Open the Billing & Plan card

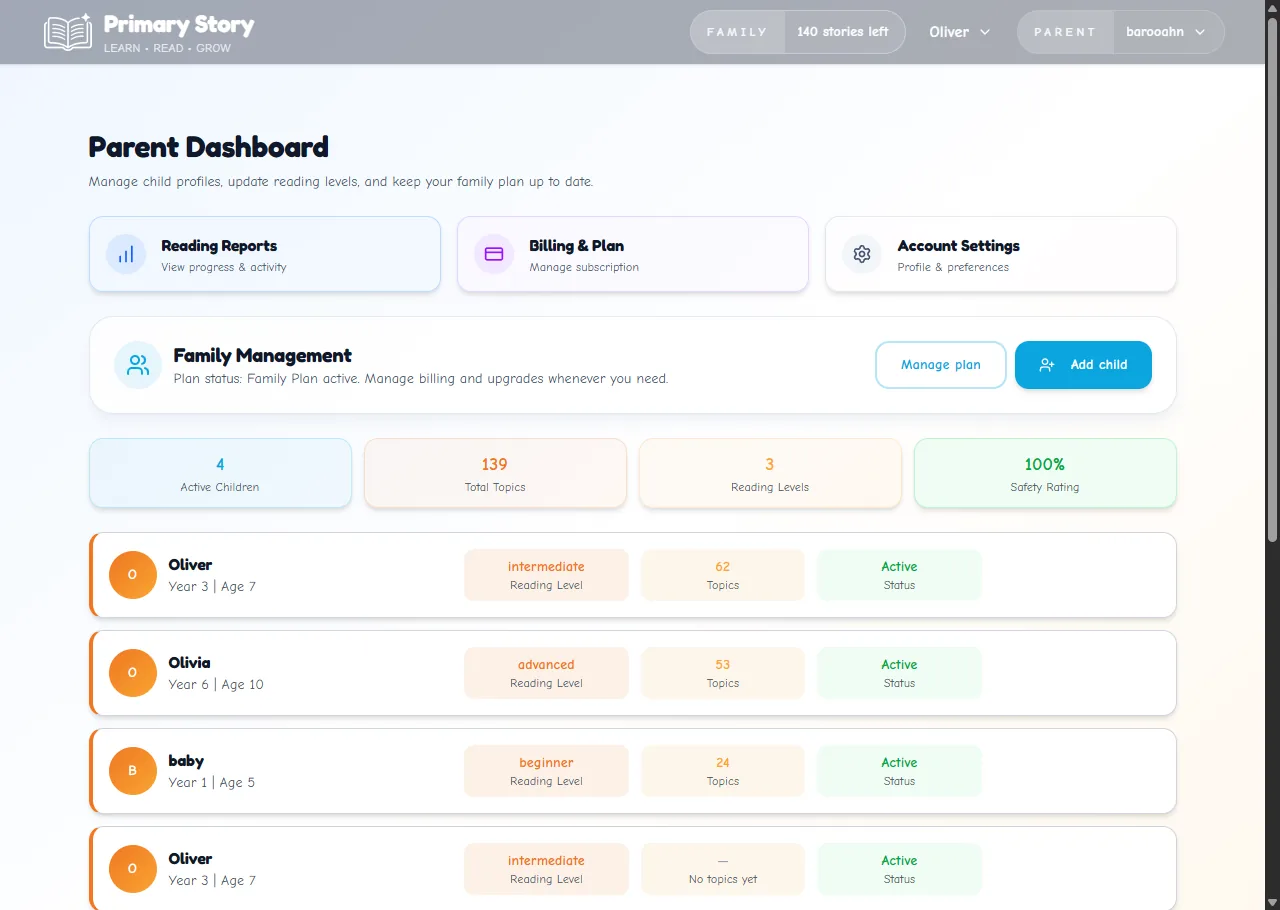click(633, 254)
